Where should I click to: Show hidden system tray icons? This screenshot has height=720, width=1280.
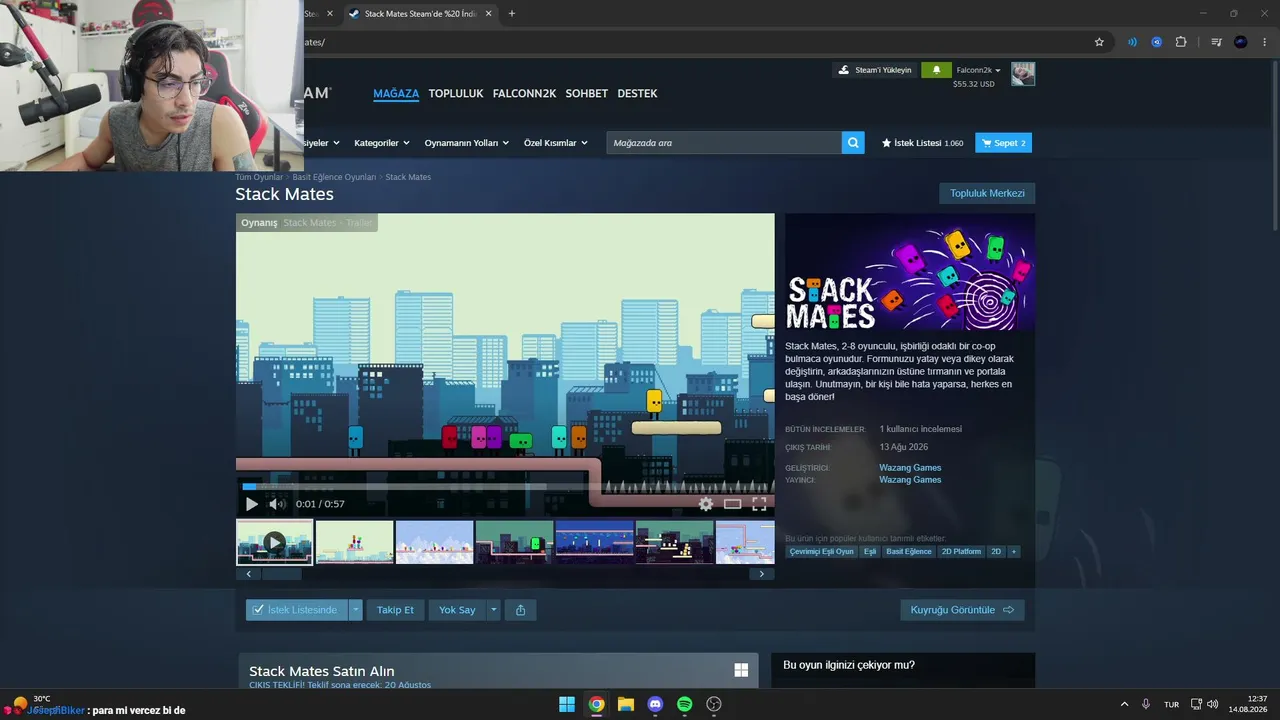[1124, 704]
